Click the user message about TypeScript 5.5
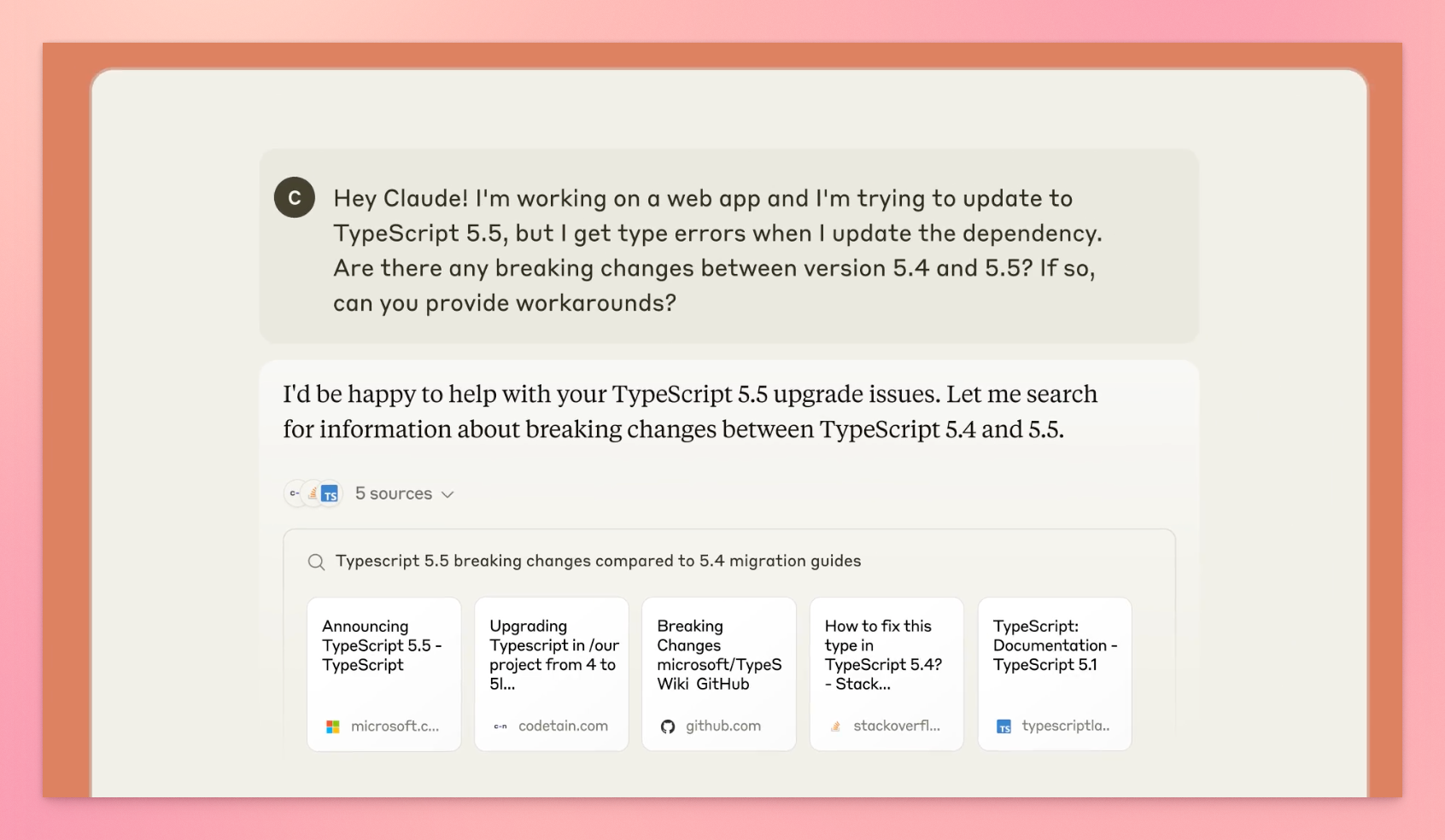The image size is (1445, 840). tap(717, 250)
